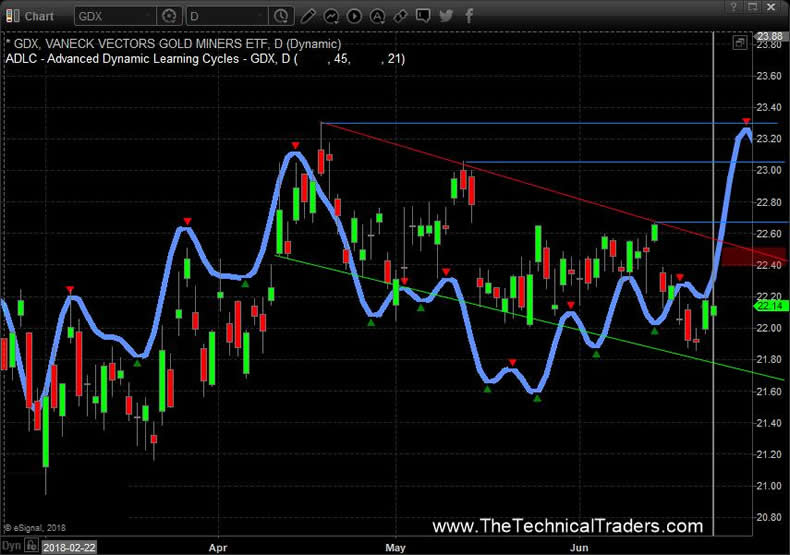Click the pencil drawing tool icon
The height and width of the screenshot is (555, 790).
pos(308,16)
